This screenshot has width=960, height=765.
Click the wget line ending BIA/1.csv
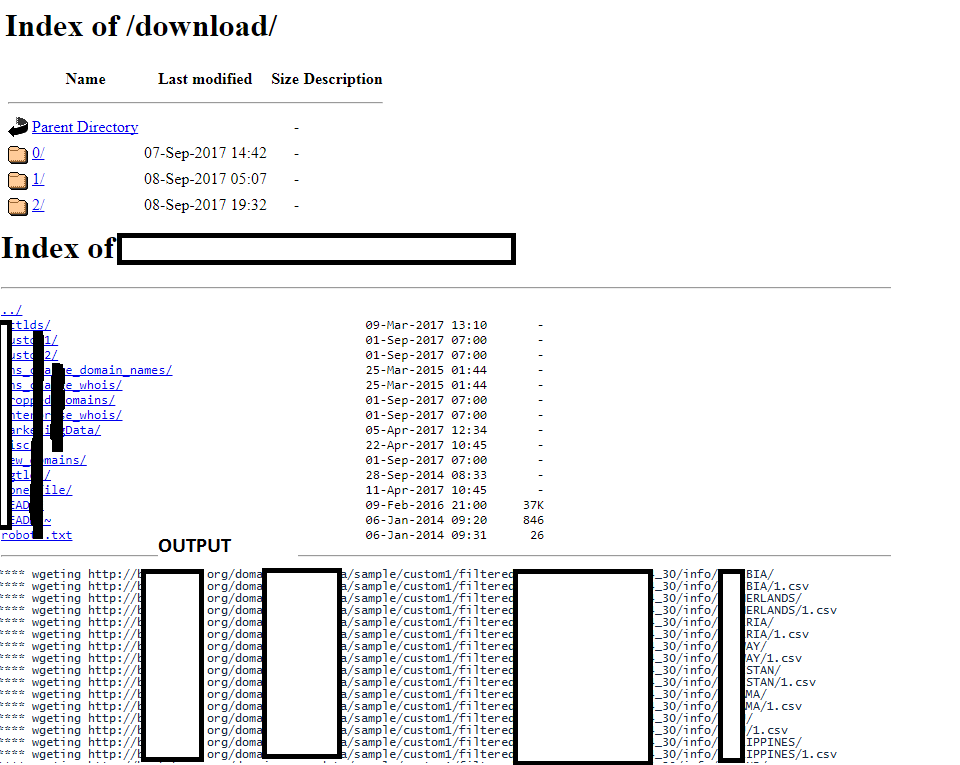pos(405,586)
